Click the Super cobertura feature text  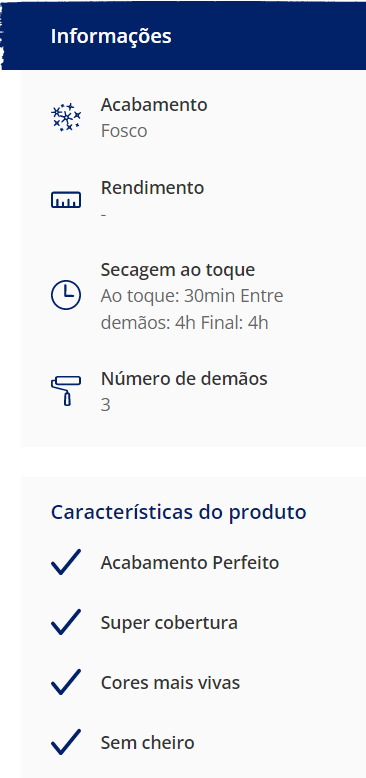(x=169, y=623)
